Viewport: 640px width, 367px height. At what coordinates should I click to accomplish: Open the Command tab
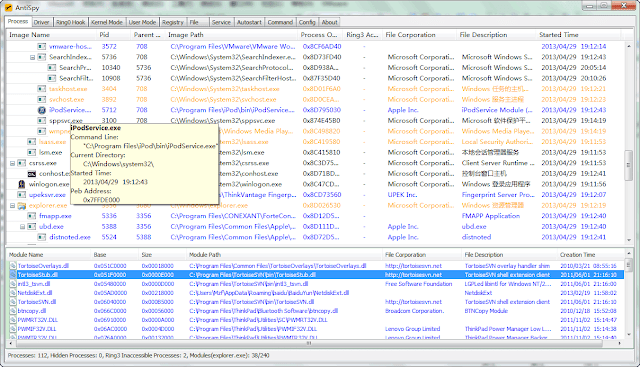(x=280, y=22)
